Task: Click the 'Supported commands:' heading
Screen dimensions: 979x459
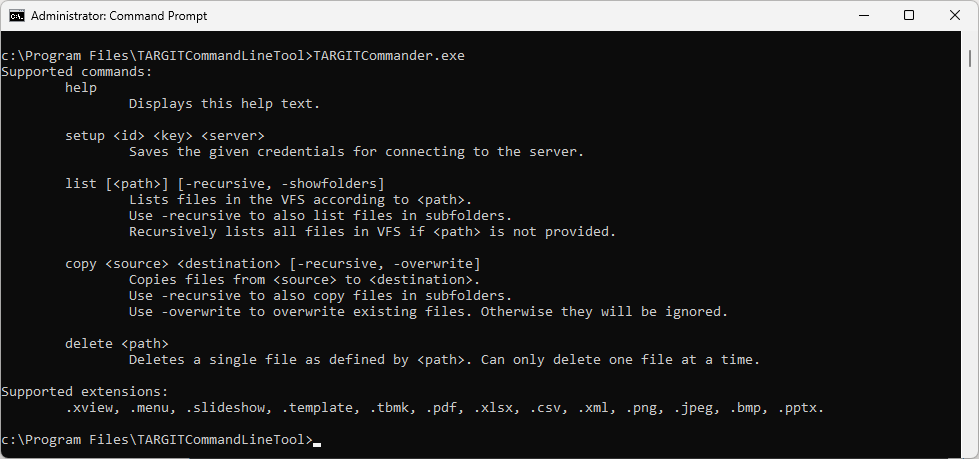Action: (x=77, y=71)
